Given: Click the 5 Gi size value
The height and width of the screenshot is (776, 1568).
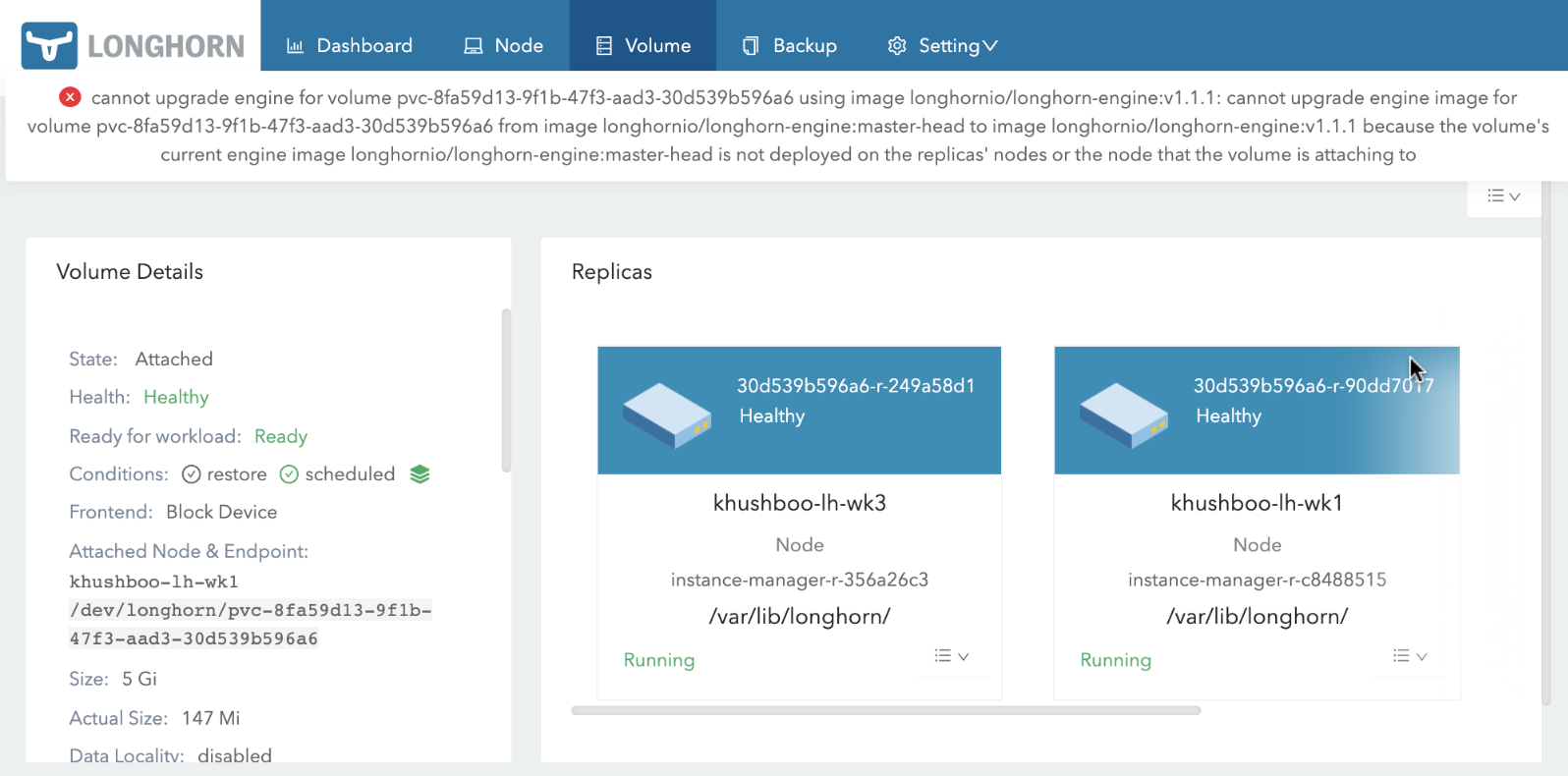Looking at the screenshot, I should pyautogui.click(x=140, y=679).
